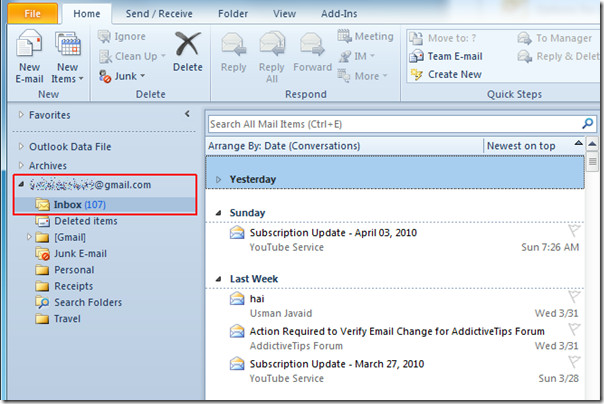The height and width of the screenshot is (404, 604).
Task: Open the Travel folder
Action: tap(58, 319)
